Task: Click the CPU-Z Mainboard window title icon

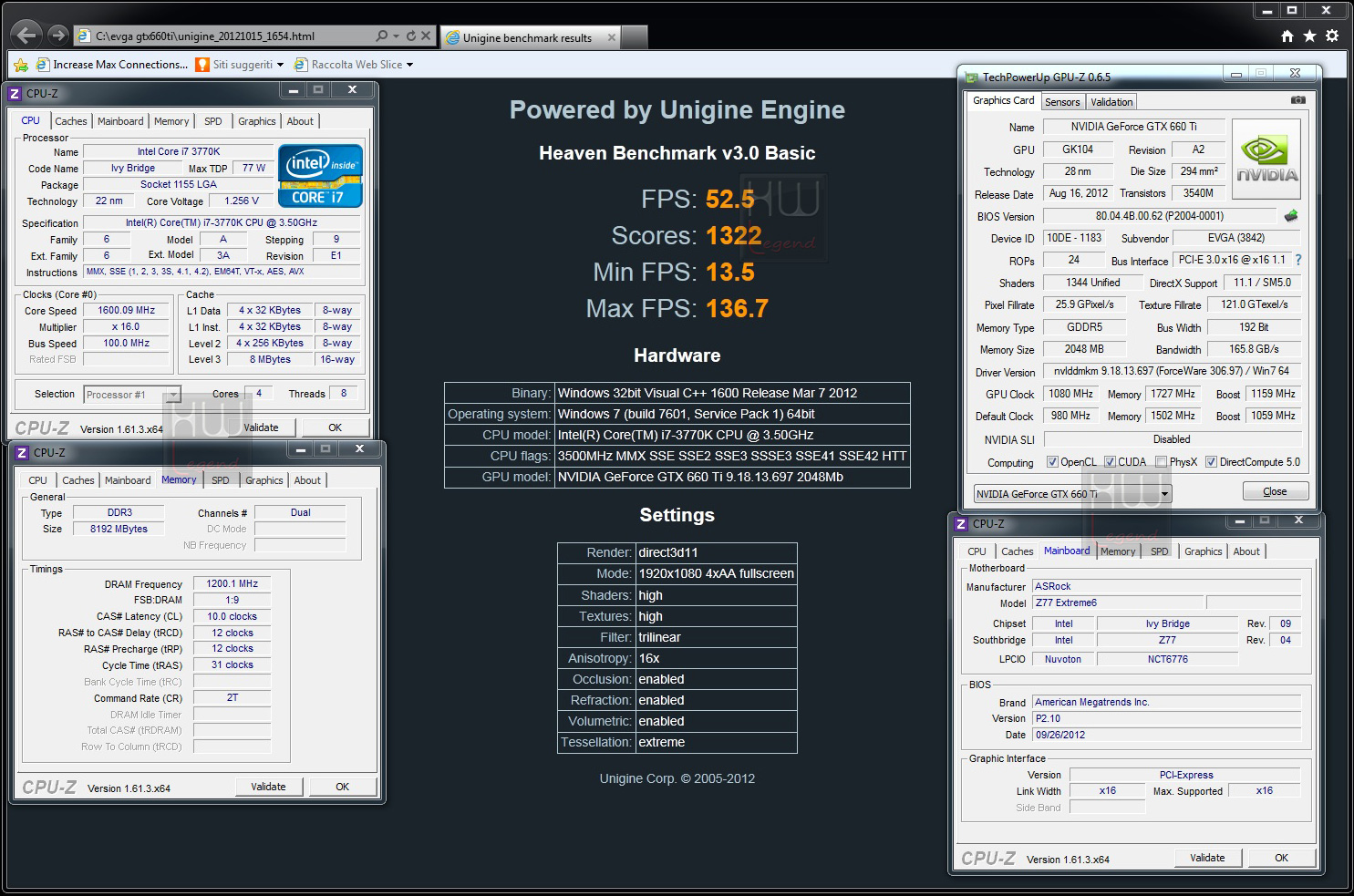Action: pyautogui.click(x=961, y=524)
